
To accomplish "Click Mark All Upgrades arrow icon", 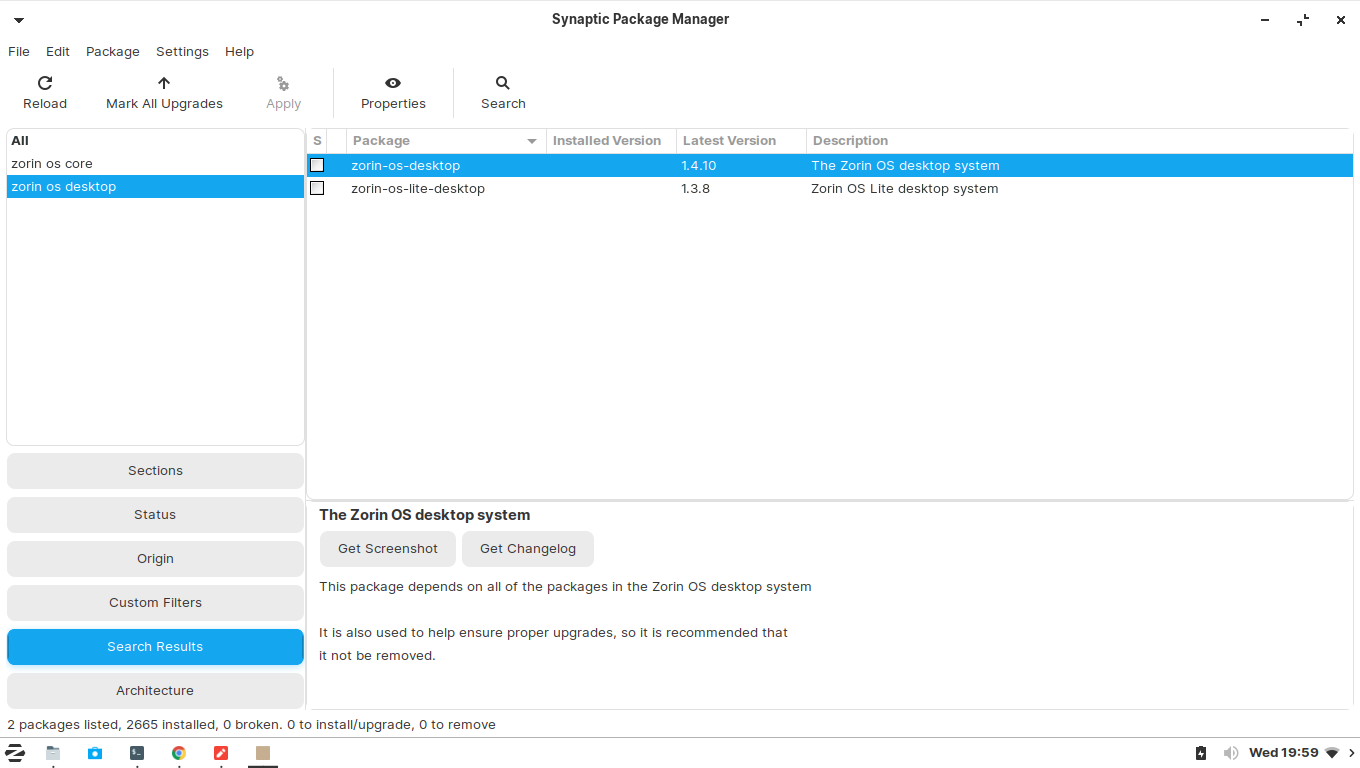I will pos(164,83).
